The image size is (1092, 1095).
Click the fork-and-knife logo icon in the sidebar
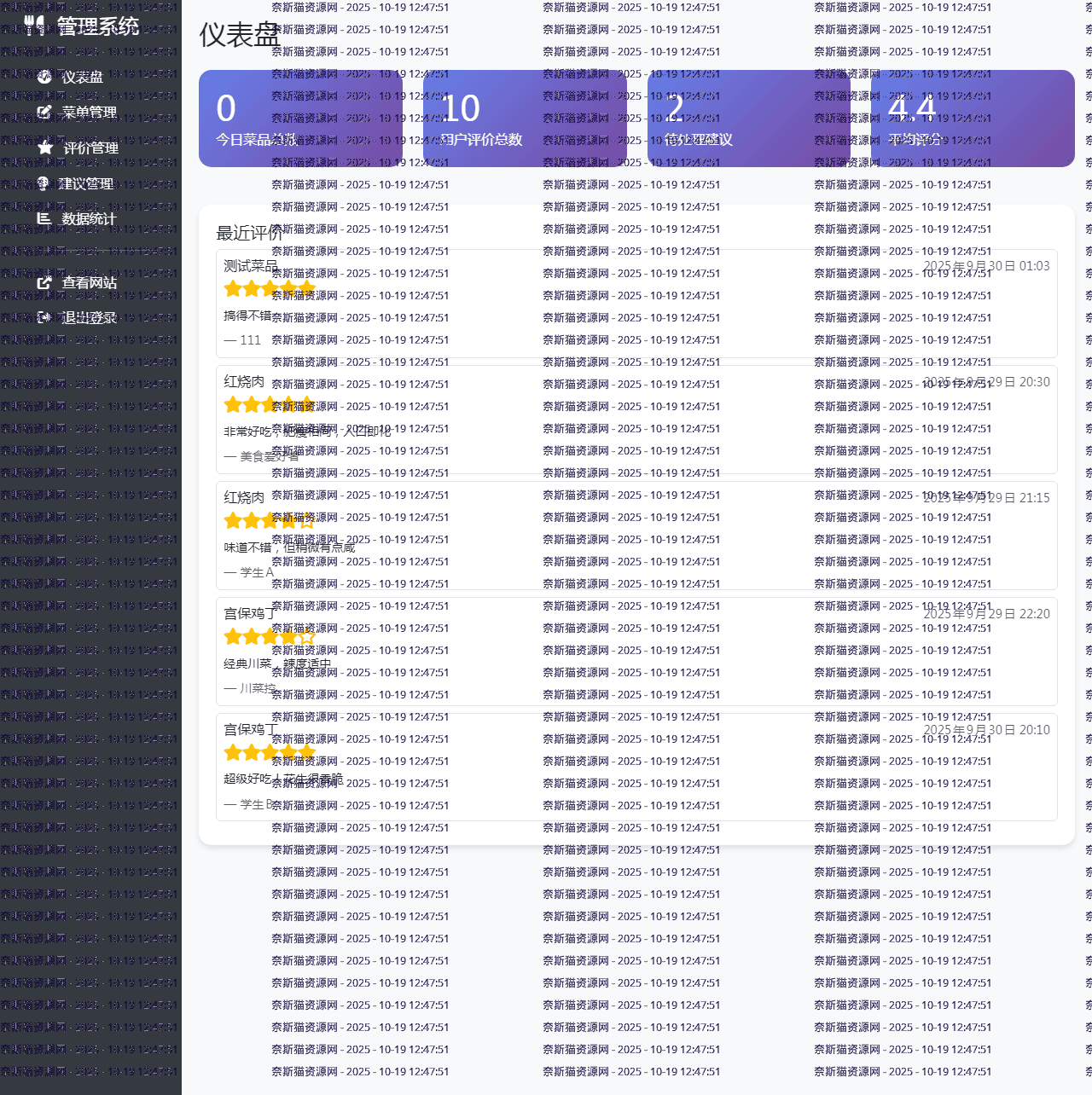pyautogui.click(x=34, y=26)
